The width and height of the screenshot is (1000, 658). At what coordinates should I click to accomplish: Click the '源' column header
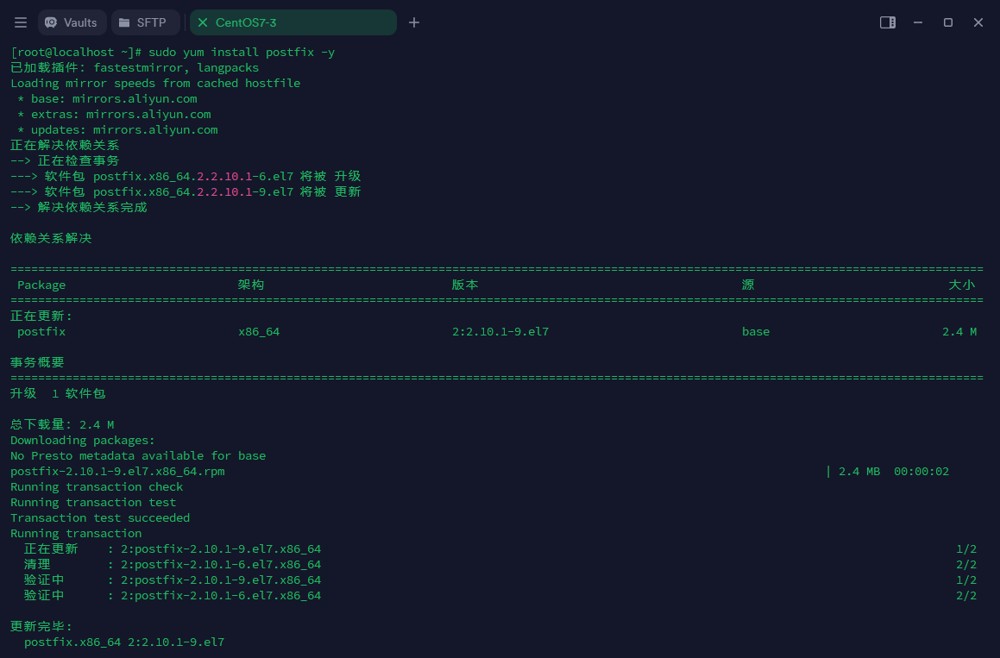tap(748, 285)
